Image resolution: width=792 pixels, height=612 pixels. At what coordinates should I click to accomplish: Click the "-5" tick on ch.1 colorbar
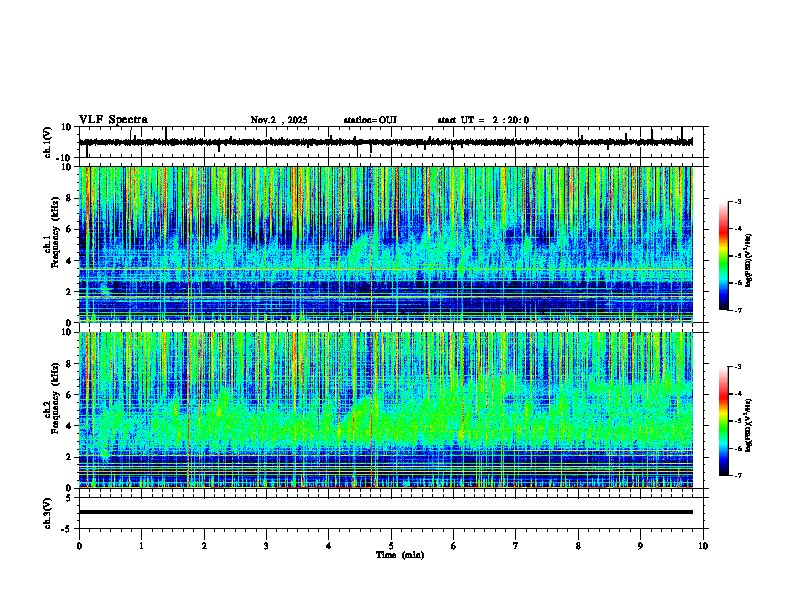[738, 256]
